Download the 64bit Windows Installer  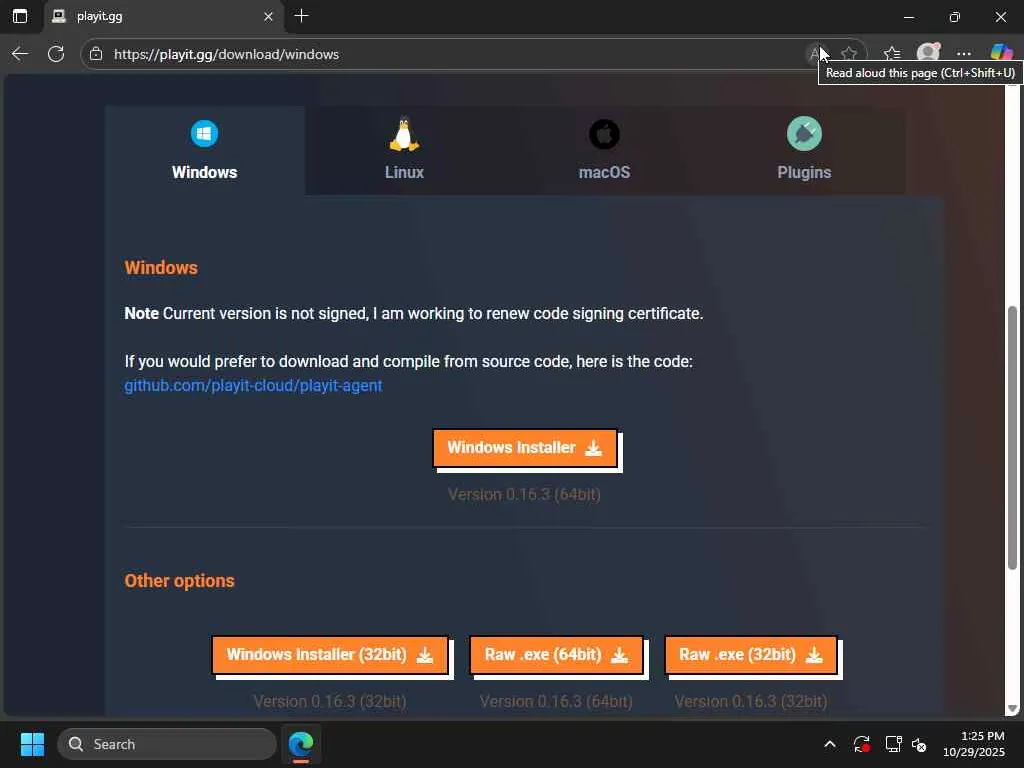click(x=525, y=448)
